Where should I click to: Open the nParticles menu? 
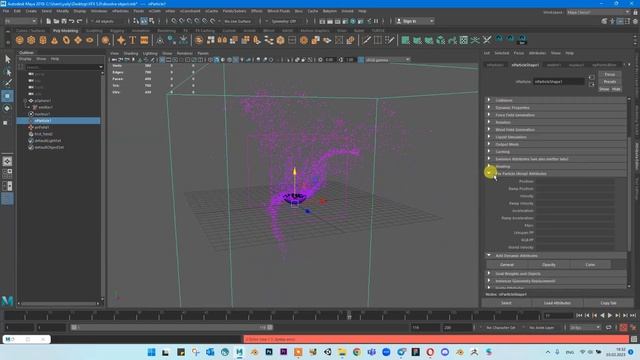point(120,11)
